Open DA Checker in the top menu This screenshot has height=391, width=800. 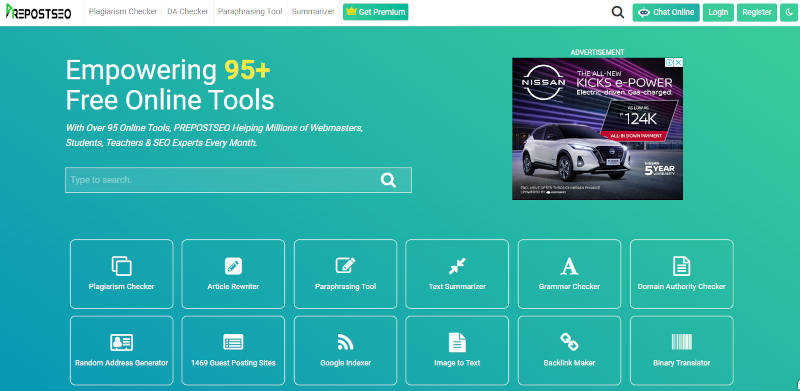187,12
